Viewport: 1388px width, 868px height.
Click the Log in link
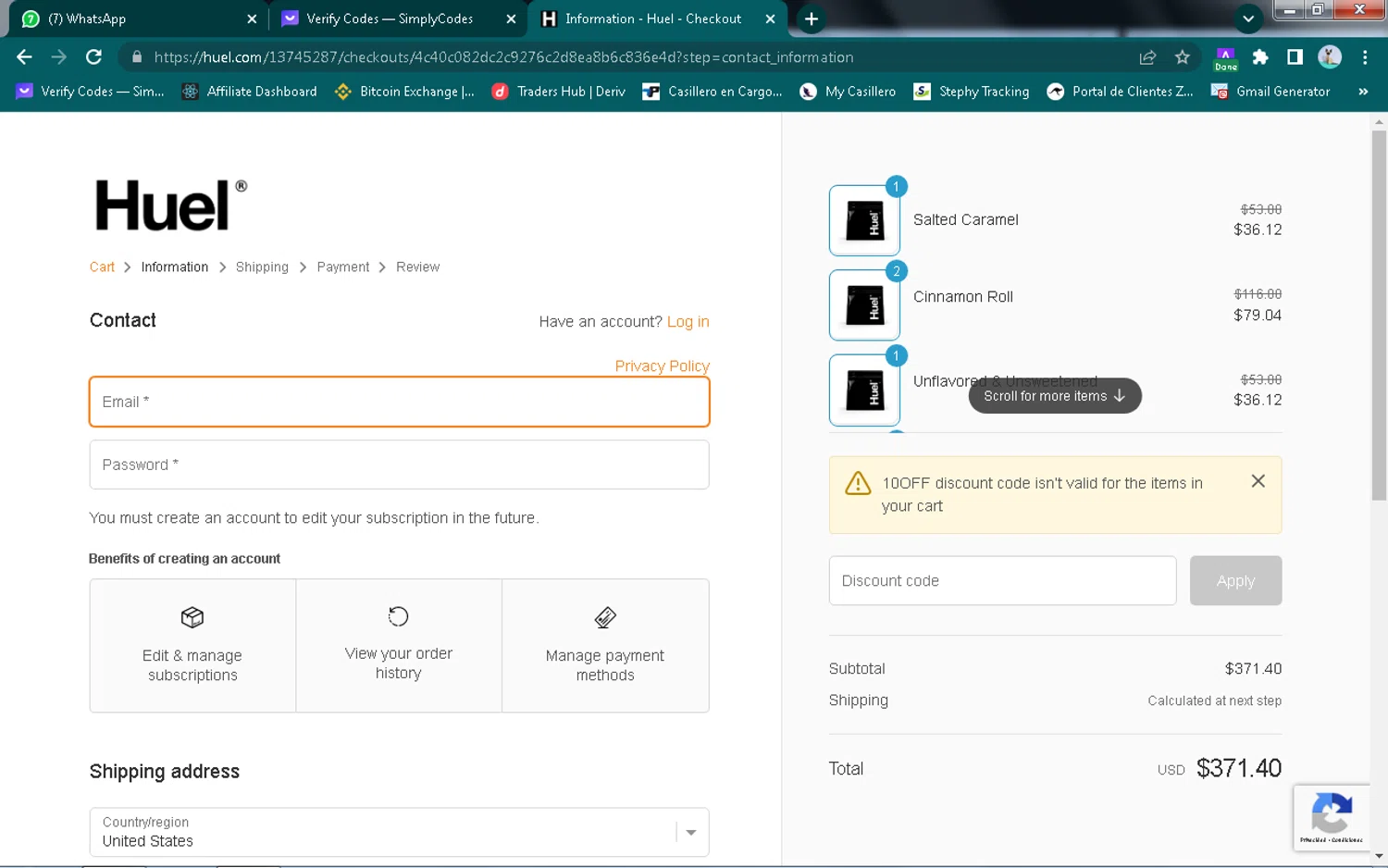(688, 321)
